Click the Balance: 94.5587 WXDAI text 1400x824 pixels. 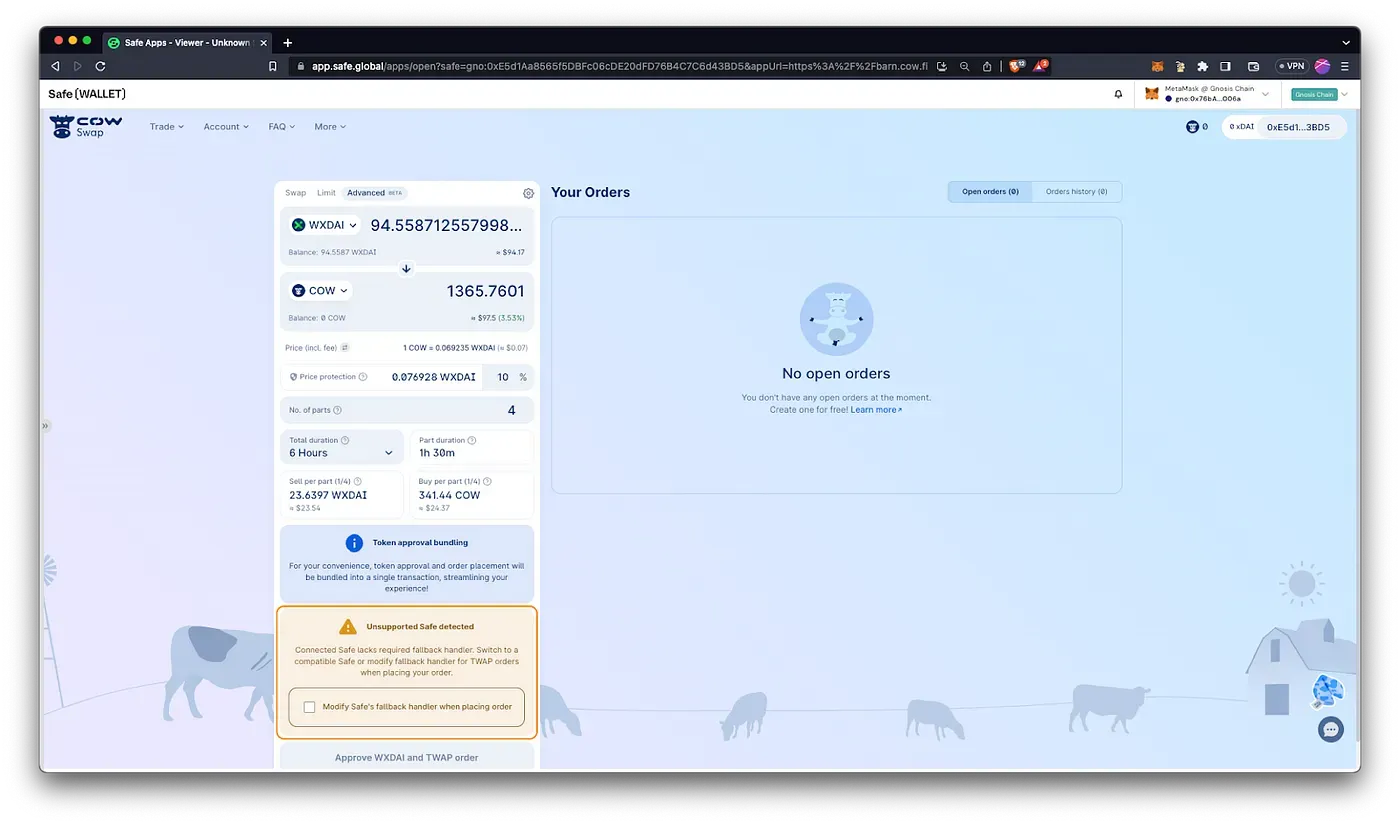(333, 252)
